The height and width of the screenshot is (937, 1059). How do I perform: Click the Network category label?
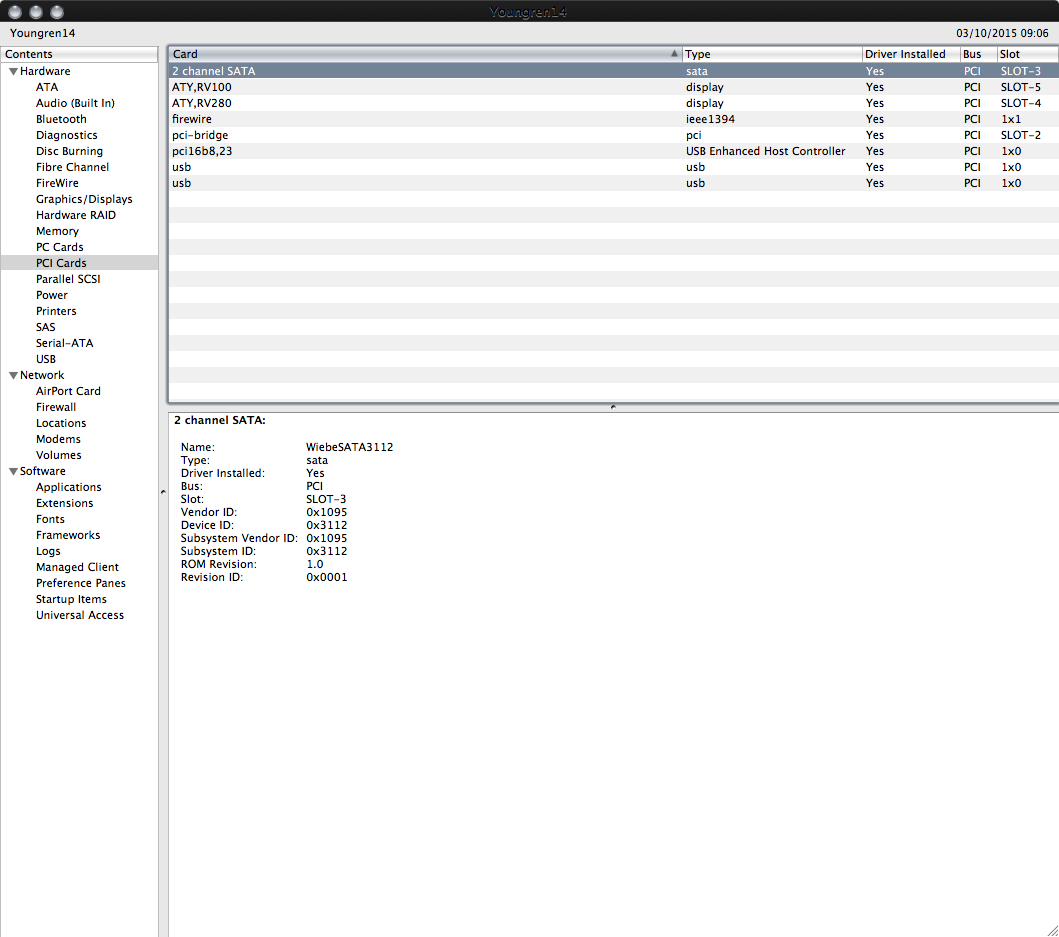pos(42,376)
